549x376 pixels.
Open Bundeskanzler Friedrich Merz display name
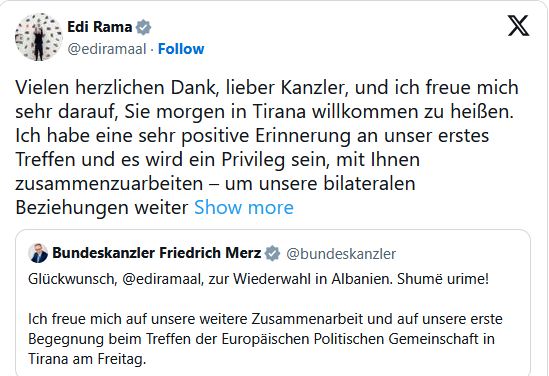[157, 253]
